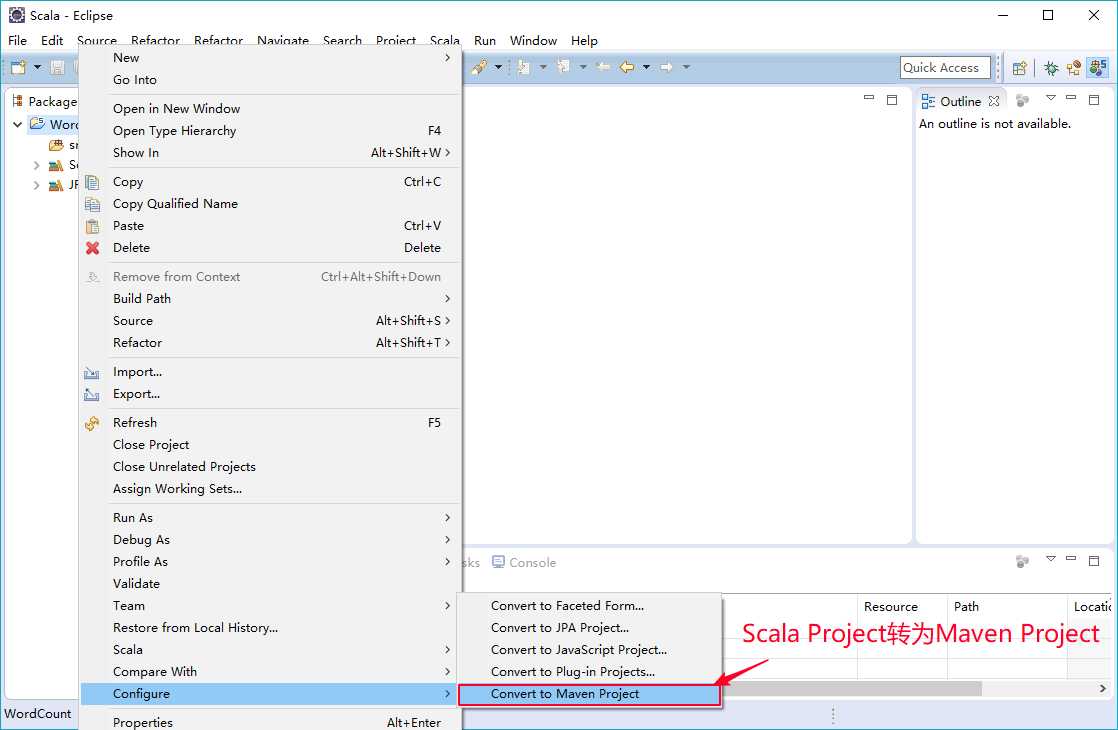Open the back history dropdown arrow
Viewport: 1118px width, 730px height.
647,67
